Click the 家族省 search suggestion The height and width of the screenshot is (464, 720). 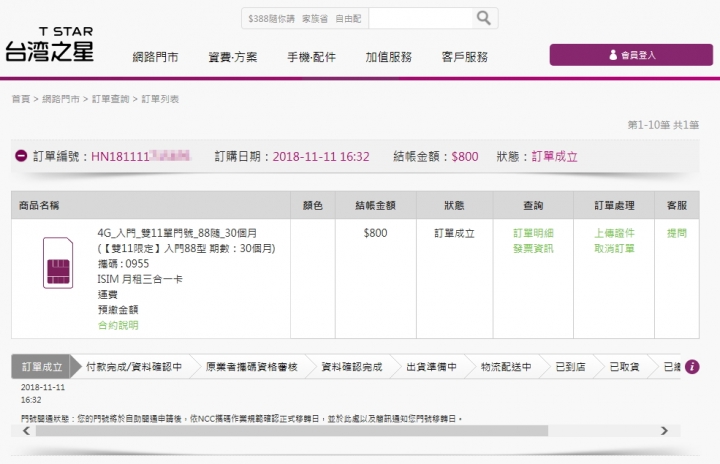(315, 19)
